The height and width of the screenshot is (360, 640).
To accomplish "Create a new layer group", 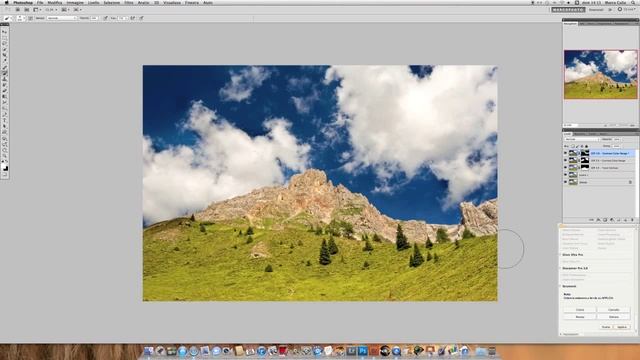I will click(x=618, y=220).
